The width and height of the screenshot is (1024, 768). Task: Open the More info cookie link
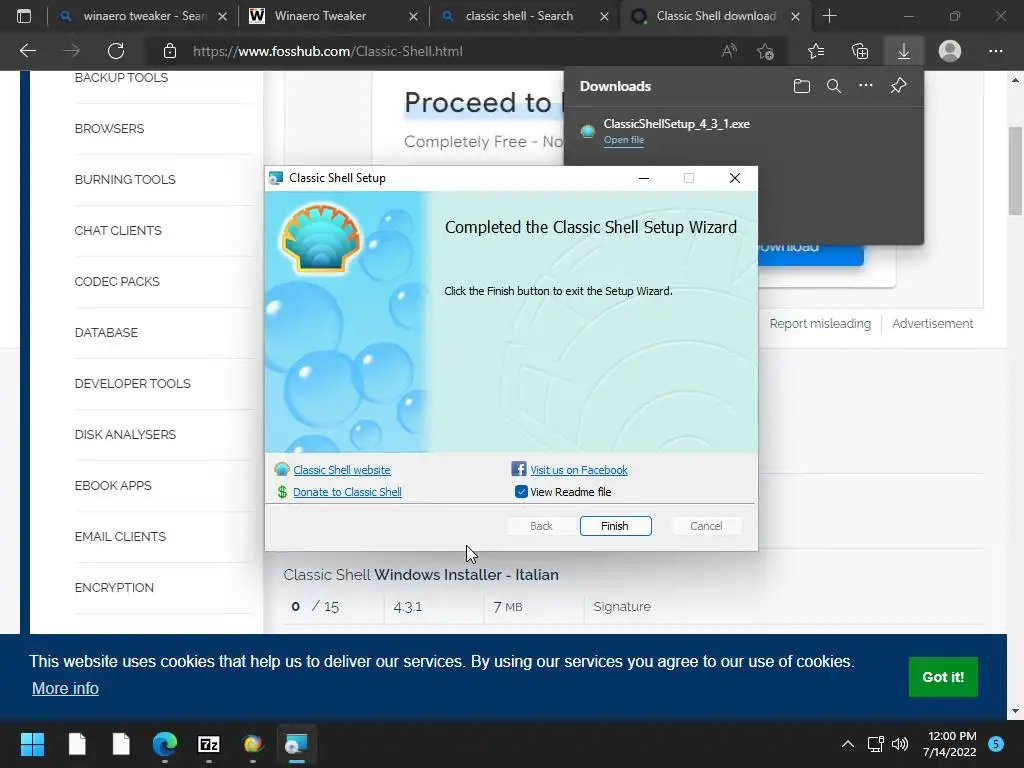pyautogui.click(x=65, y=688)
